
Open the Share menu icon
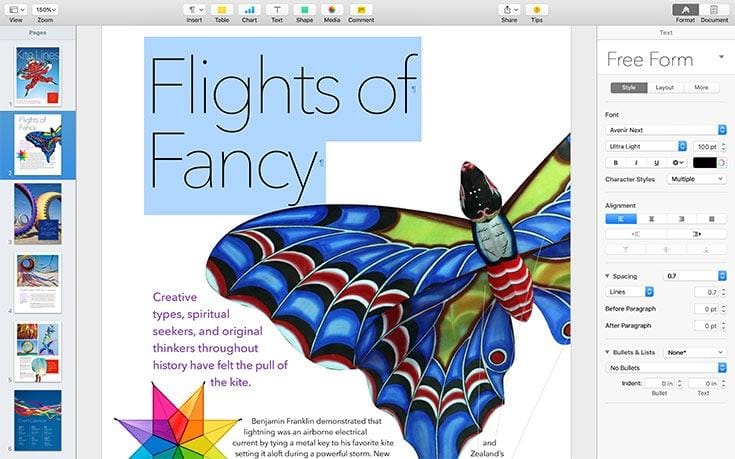pos(510,10)
